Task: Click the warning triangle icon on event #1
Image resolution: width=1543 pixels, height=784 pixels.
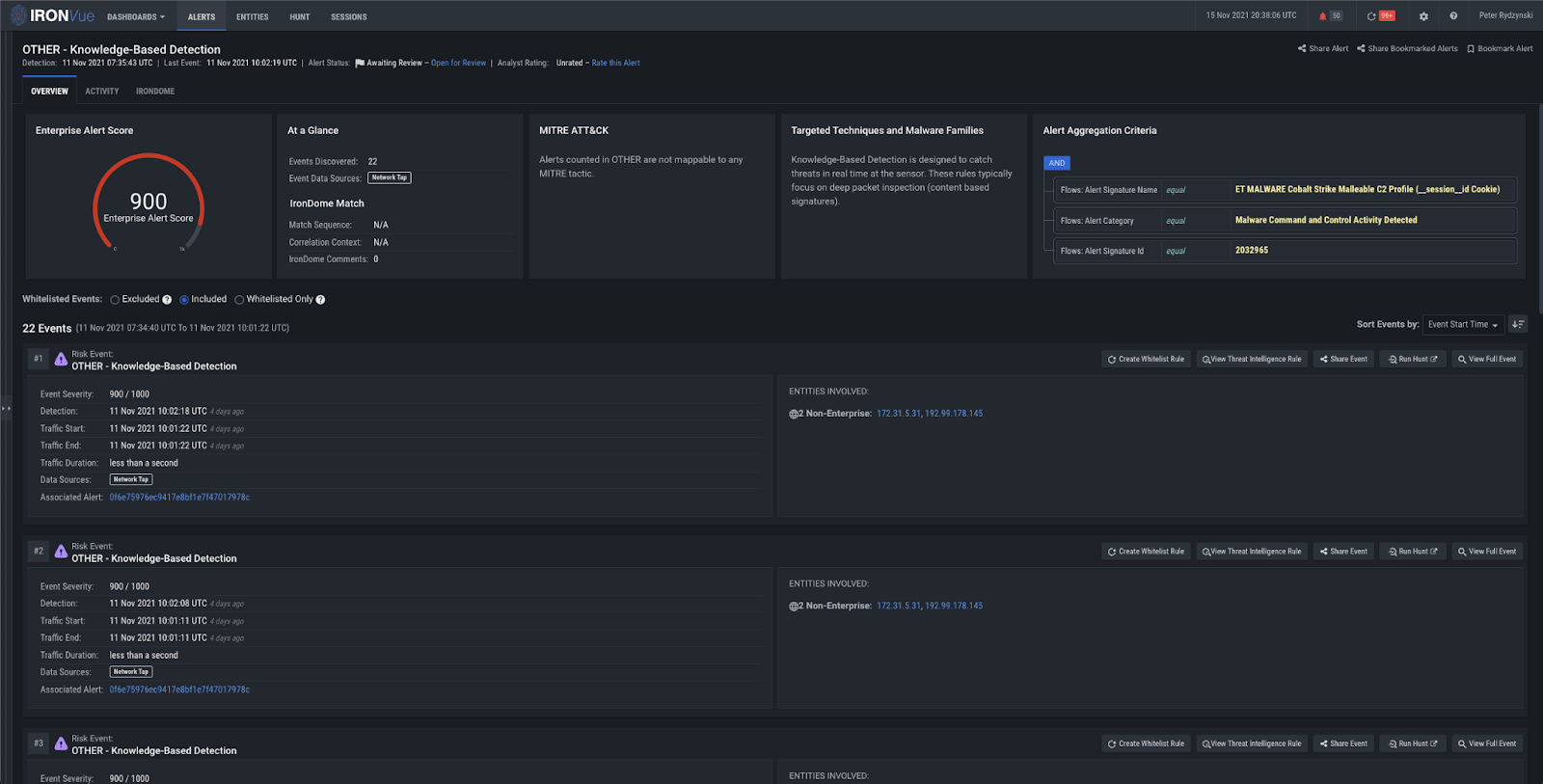Action: coord(61,360)
